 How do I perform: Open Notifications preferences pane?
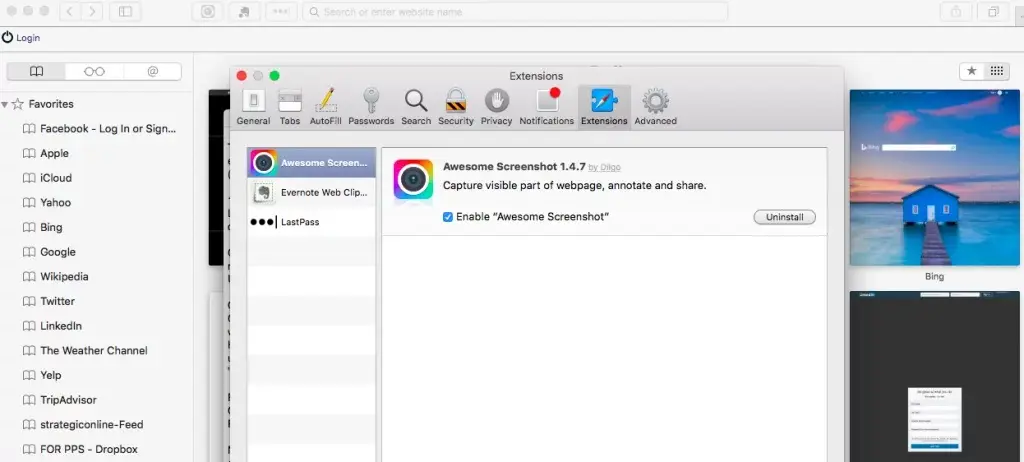pos(547,107)
